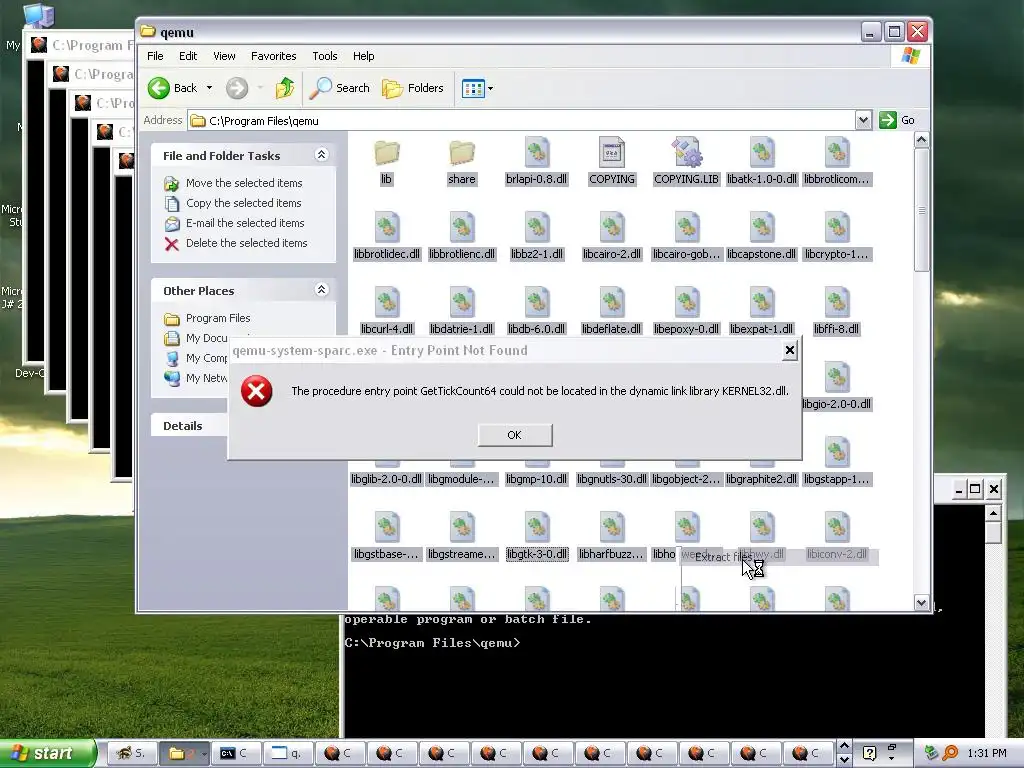1024x768 pixels.
Task: Collapse the Other Places panel
Action: coord(321,290)
